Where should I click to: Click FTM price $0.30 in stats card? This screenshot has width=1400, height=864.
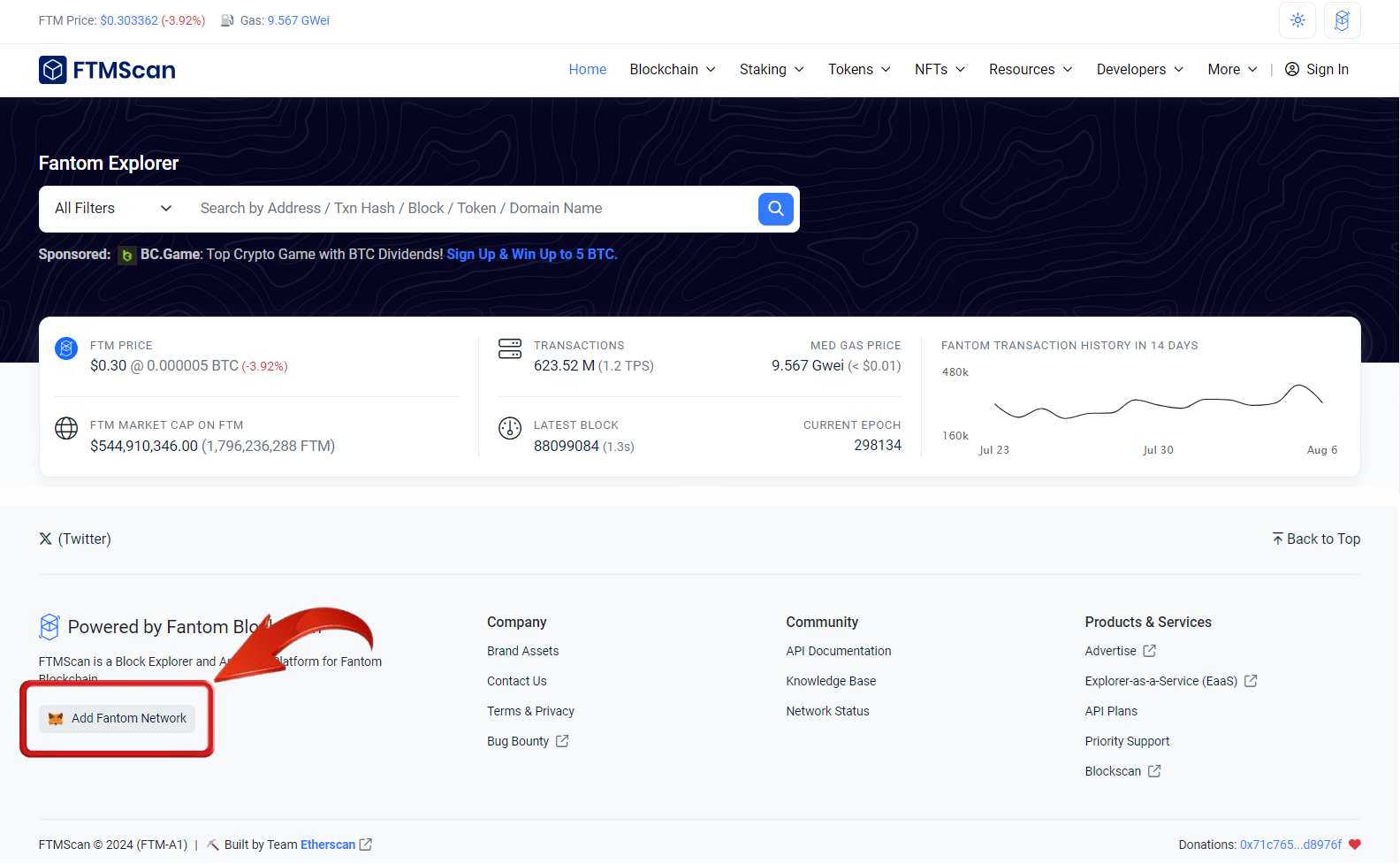pyautogui.click(x=108, y=366)
